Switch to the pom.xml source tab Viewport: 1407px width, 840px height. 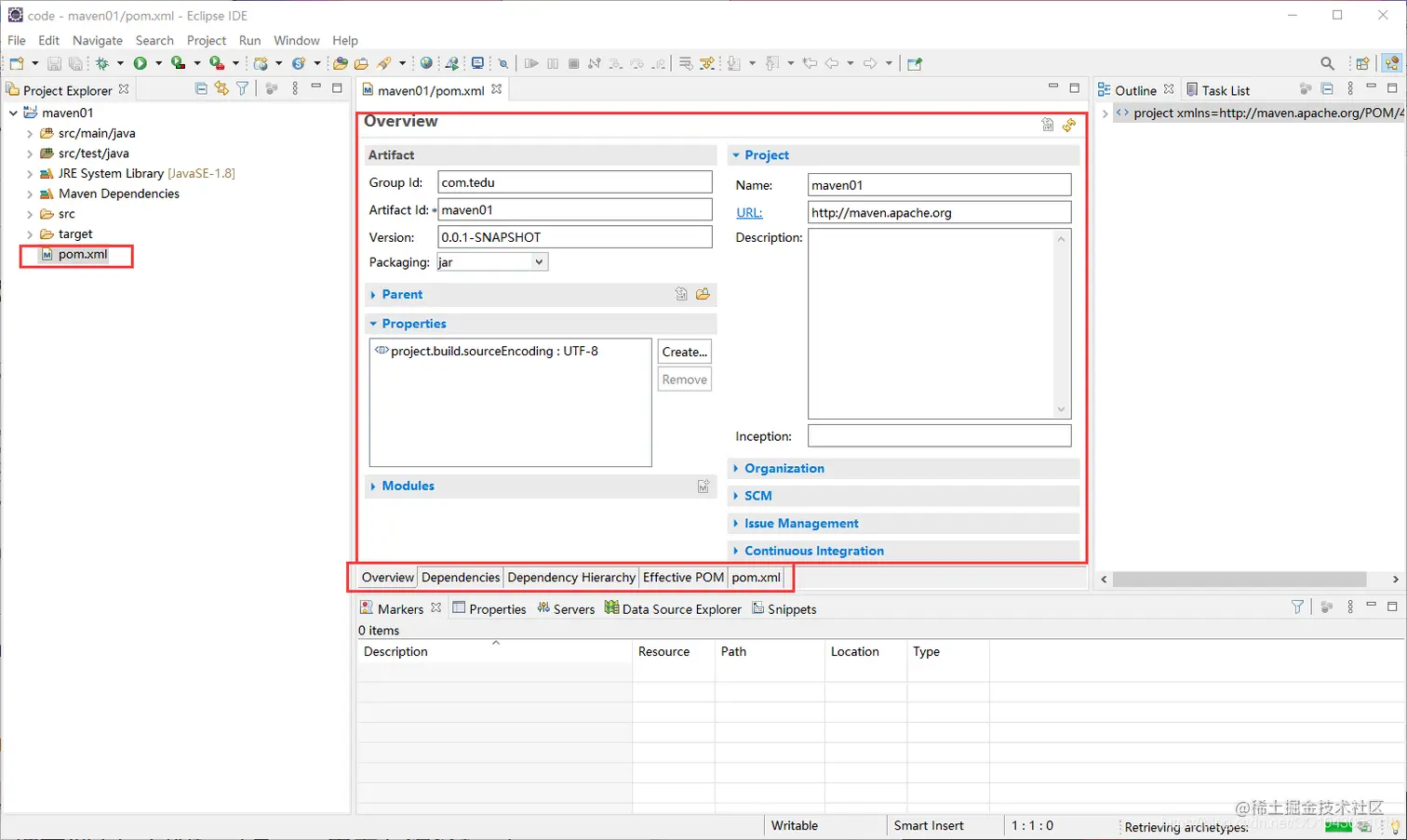point(756,577)
